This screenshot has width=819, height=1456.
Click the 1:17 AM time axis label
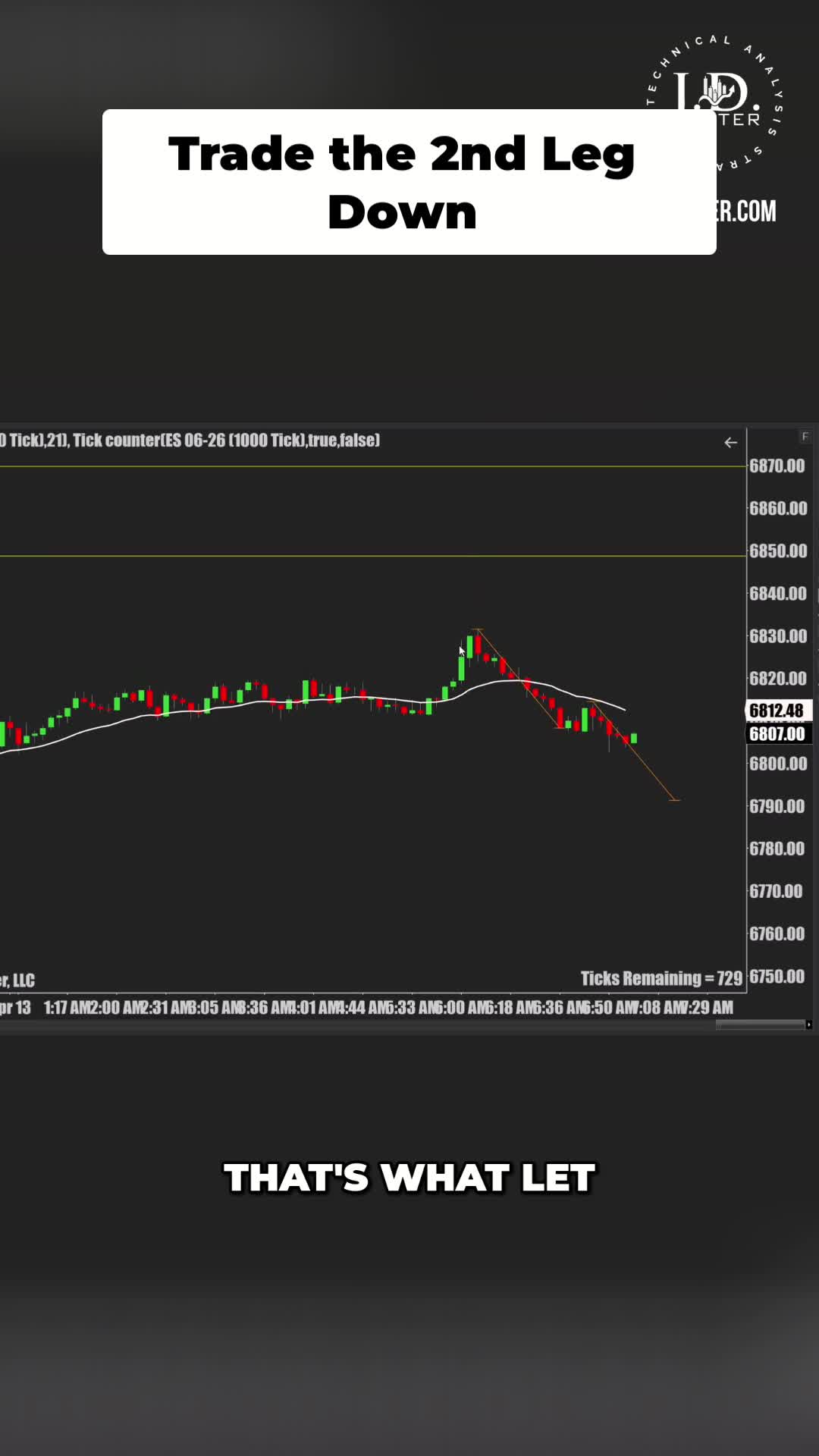(x=67, y=1007)
